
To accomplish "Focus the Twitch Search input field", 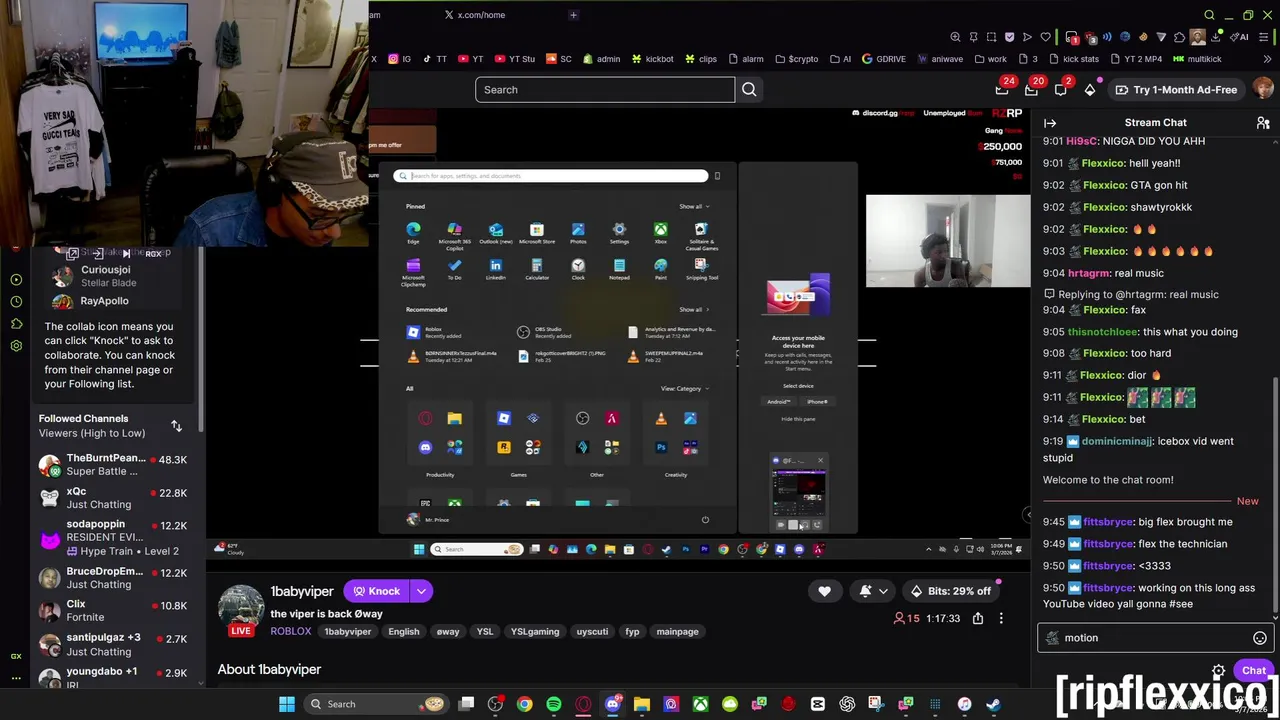I will (605, 90).
